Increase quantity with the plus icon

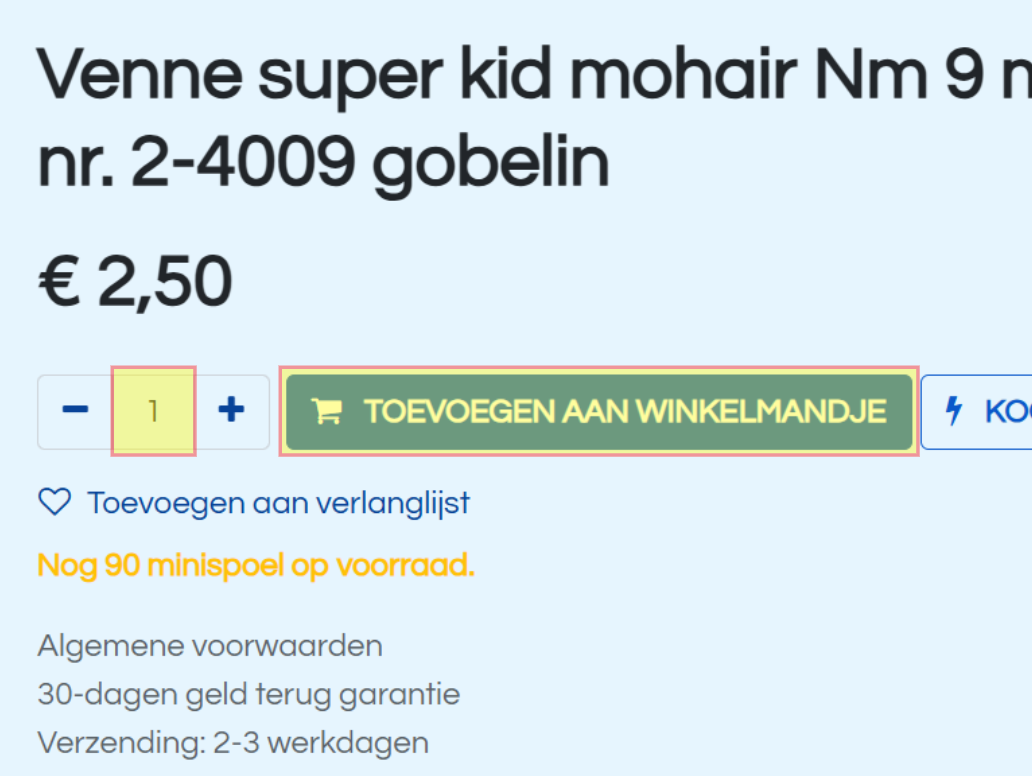coord(231,410)
